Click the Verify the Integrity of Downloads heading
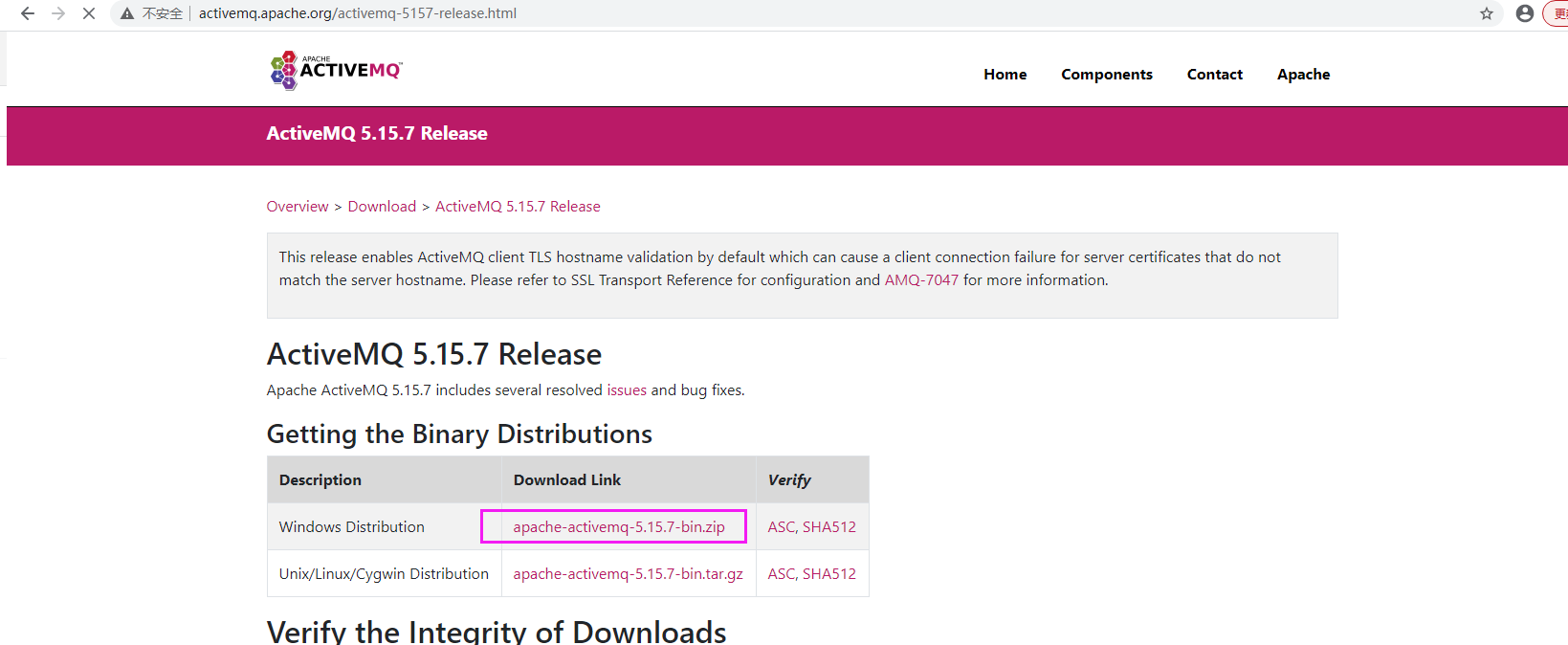1568x645 pixels. click(497, 632)
